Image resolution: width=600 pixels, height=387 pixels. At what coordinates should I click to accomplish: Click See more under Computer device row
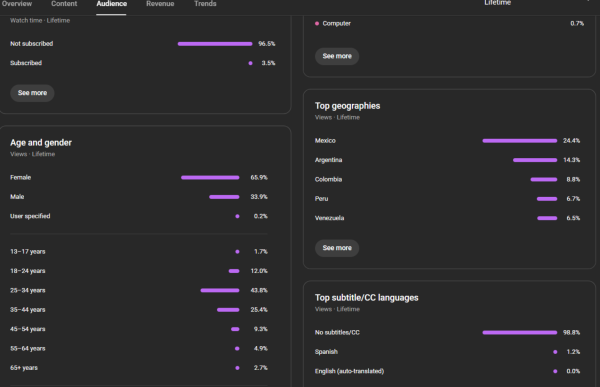pyautogui.click(x=337, y=56)
